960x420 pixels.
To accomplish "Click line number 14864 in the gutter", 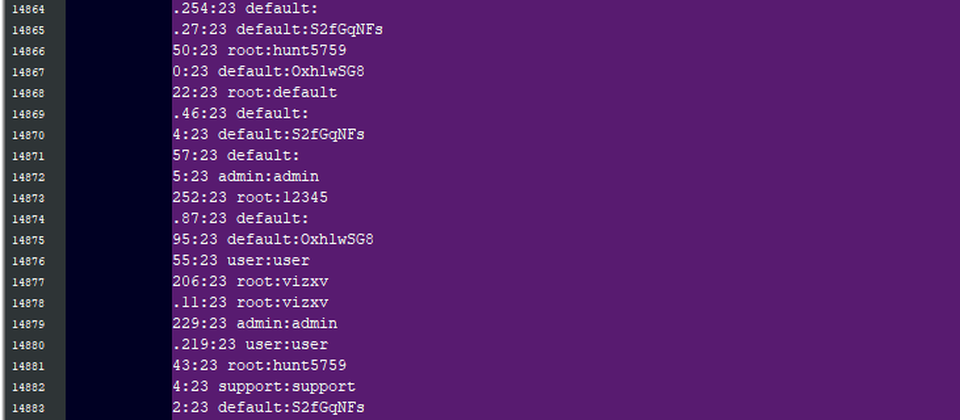I will [x=28, y=9].
